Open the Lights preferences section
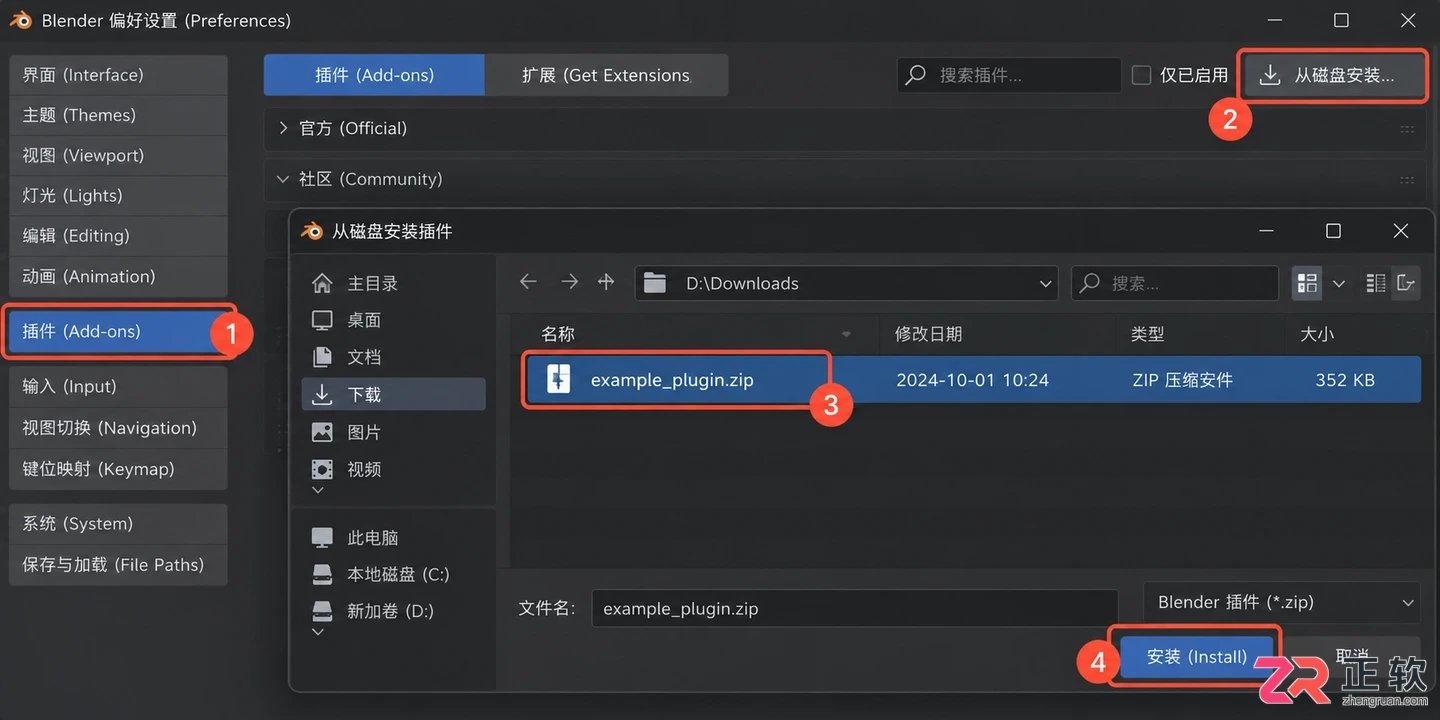The height and width of the screenshot is (720, 1440). [118, 196]
